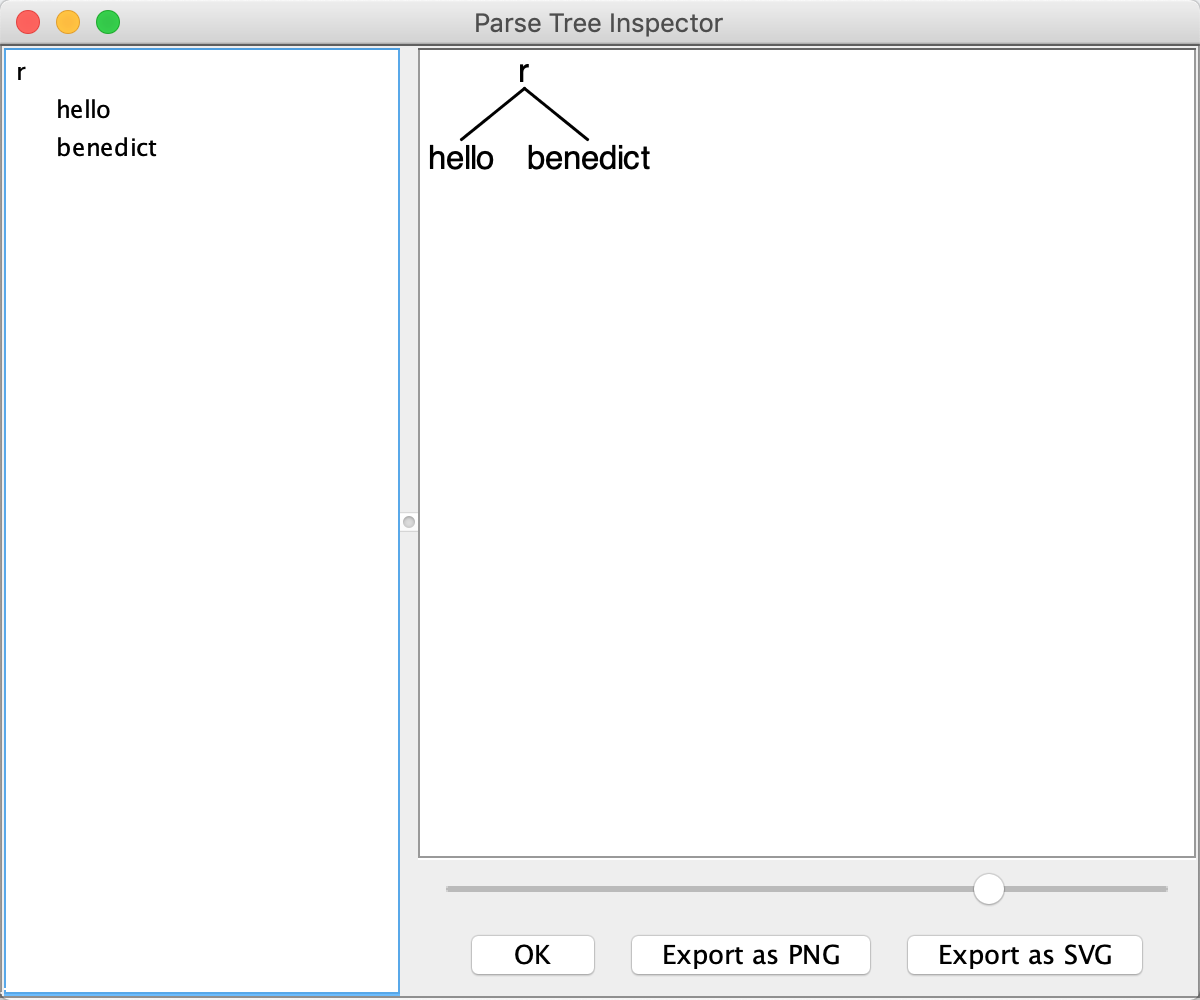Click the zoom slider handle
1200x1000 pixels.
pyautogui.click(x=988, y=888)
